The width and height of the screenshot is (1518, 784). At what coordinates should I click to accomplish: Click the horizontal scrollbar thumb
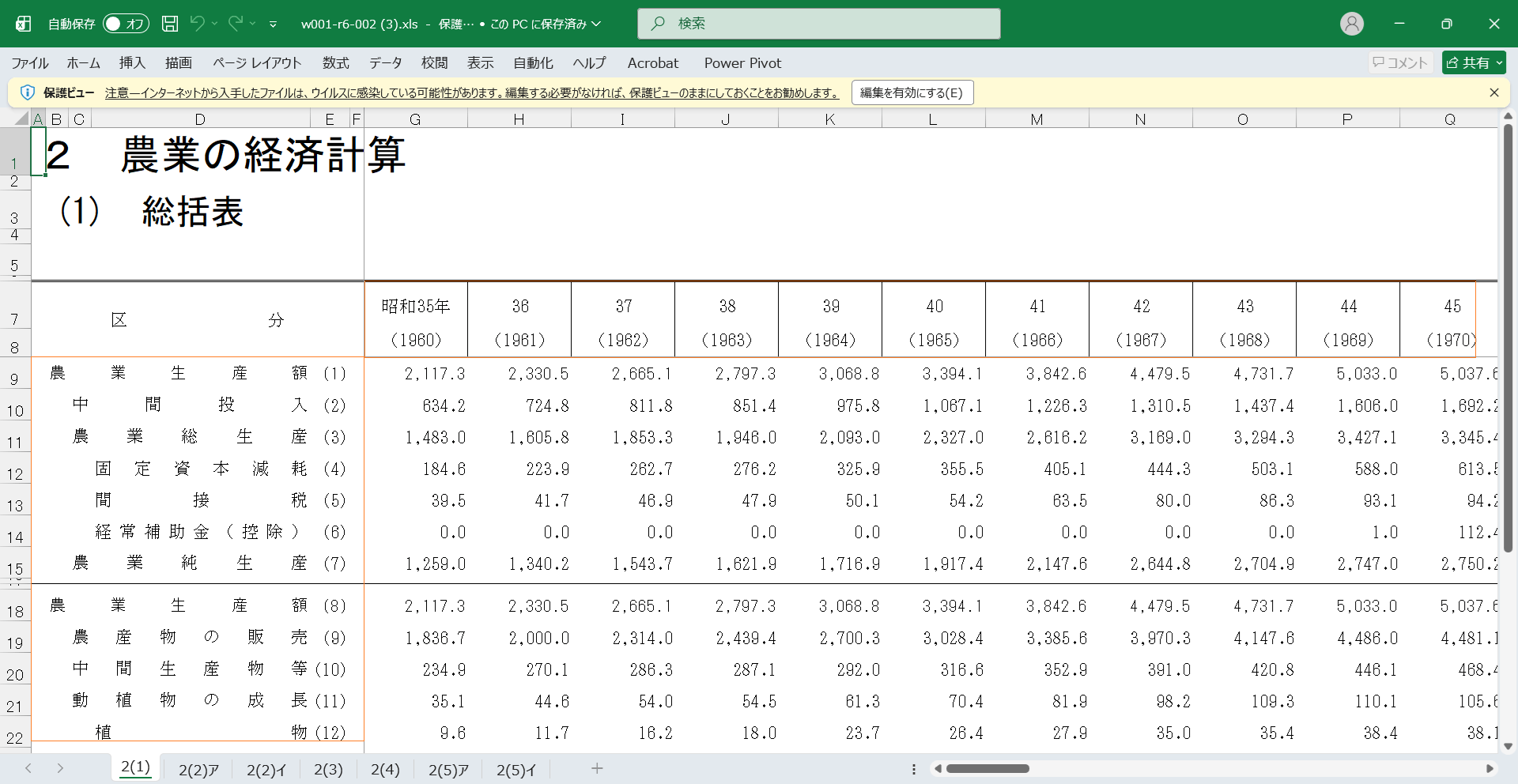(987, 768)
